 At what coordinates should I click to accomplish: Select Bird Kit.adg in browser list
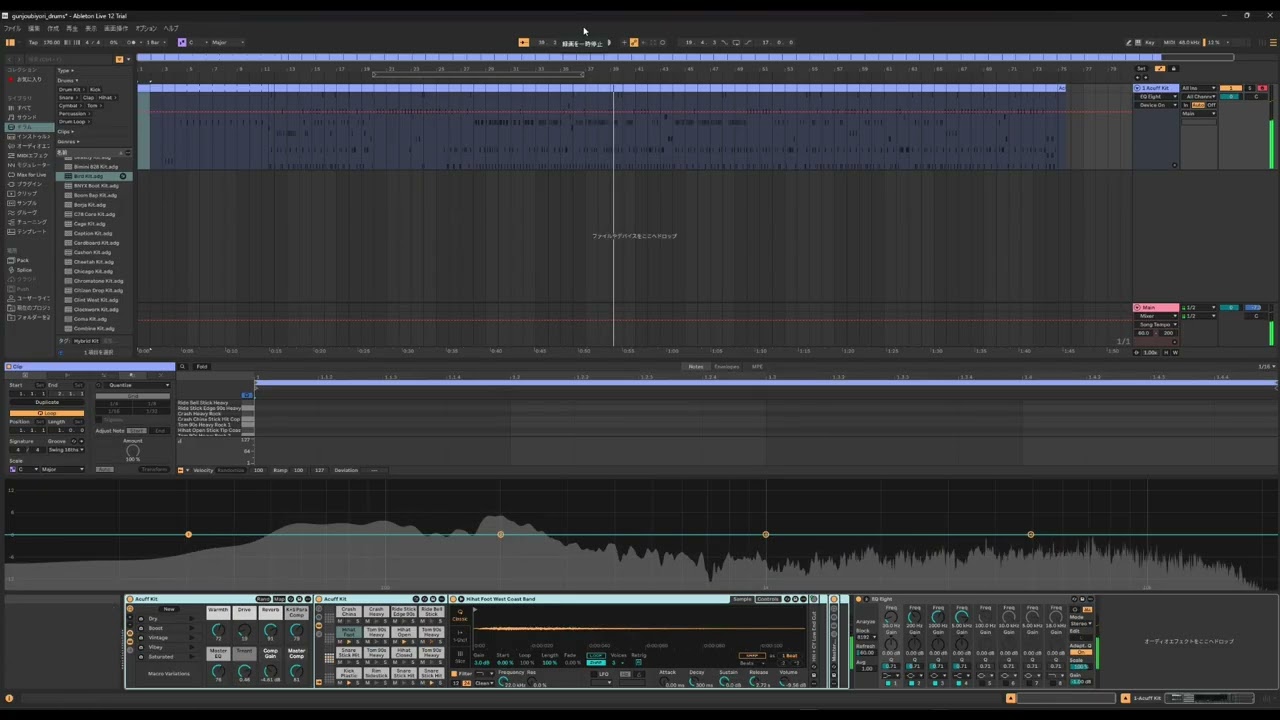93,176
